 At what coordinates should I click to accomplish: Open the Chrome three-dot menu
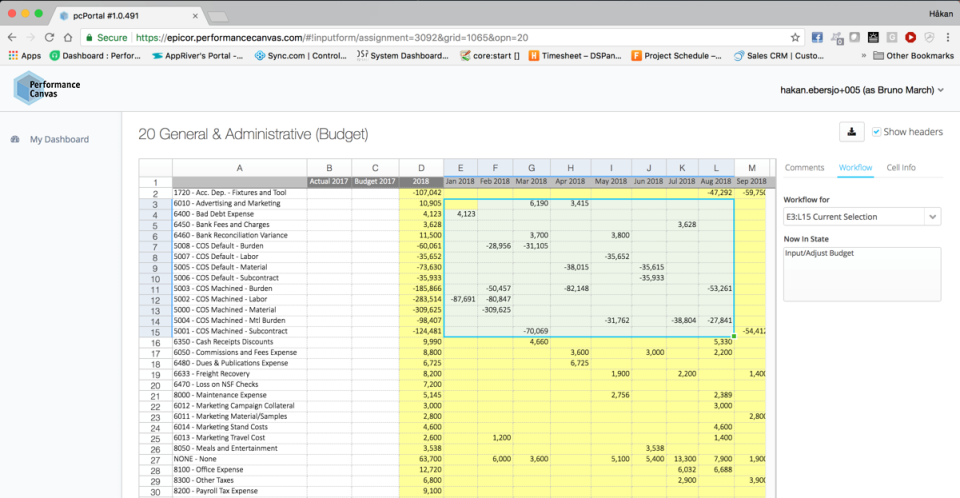pos(948,37)
